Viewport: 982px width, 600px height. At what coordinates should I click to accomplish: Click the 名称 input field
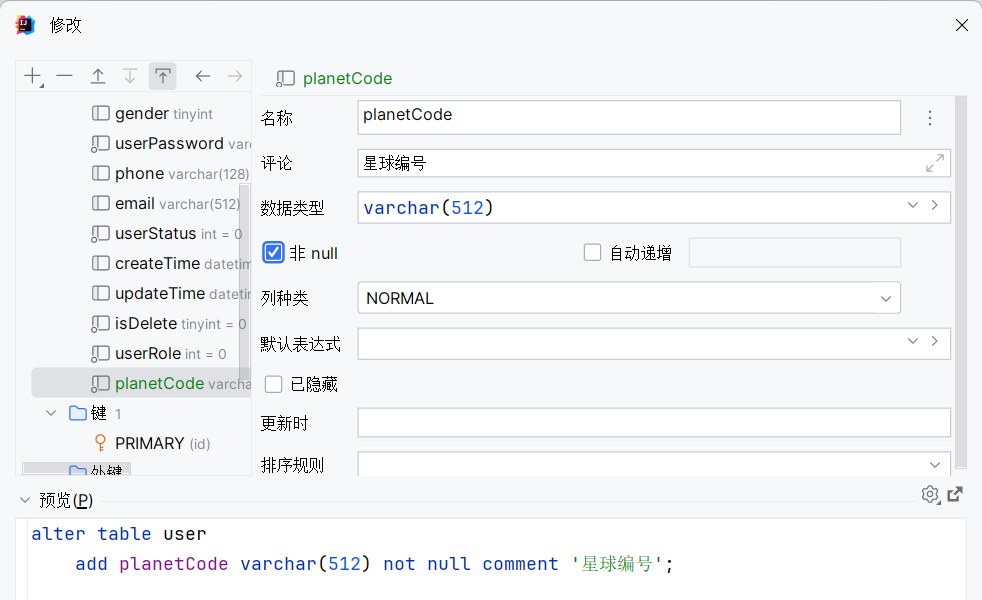pos(628,117)
